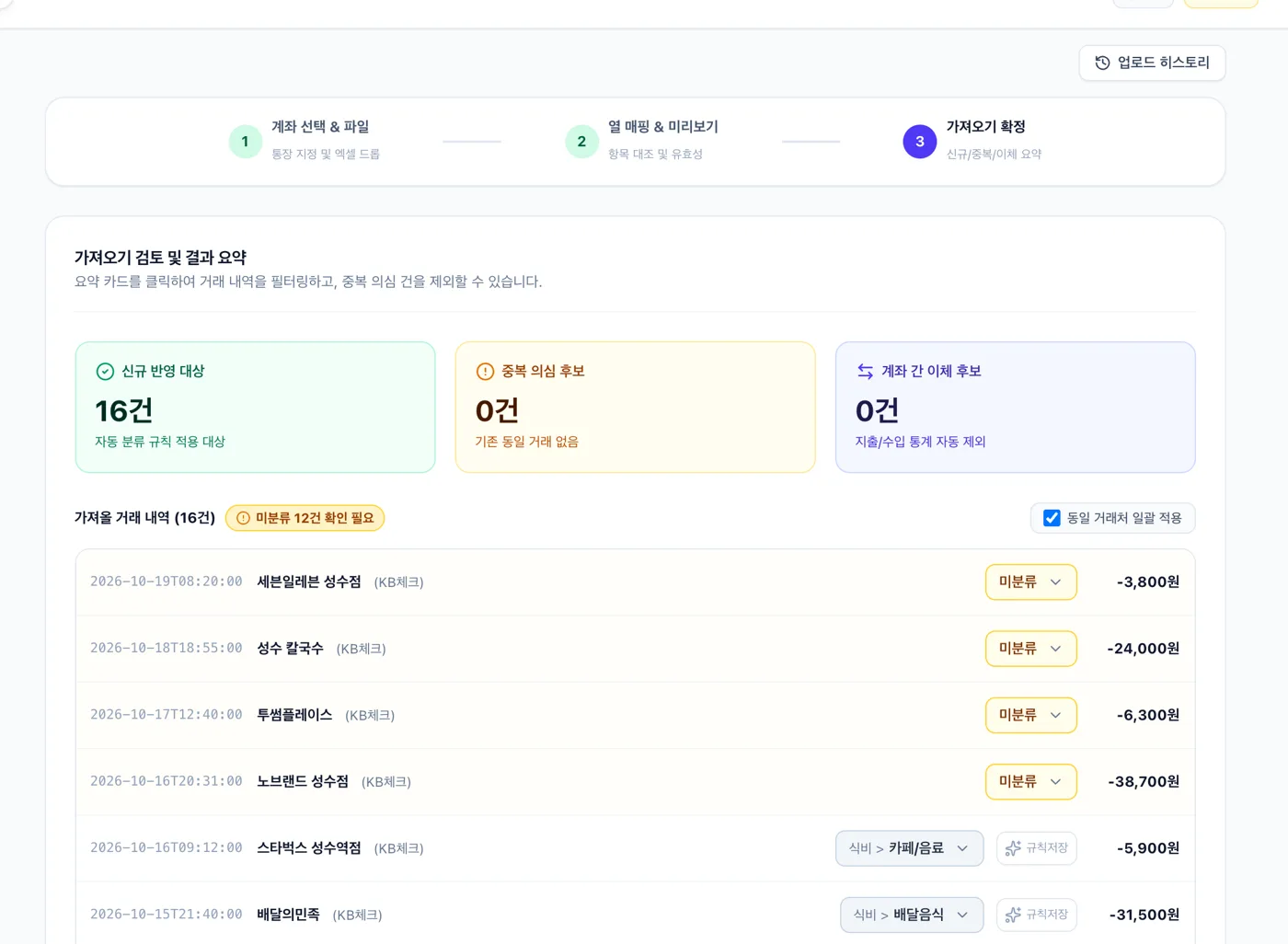The image size is (1288, 944).
Task: Click the -24,000원 amount
Action: click(1144, 649)
